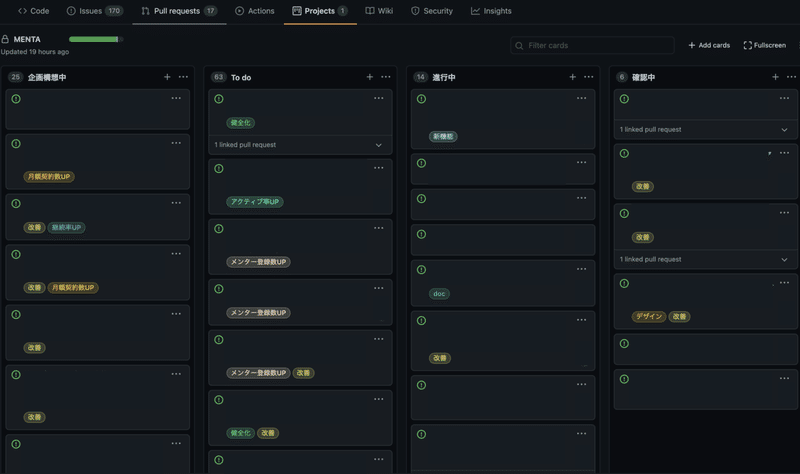
Task: Click the lock icon beside MENTA
Action: (5, 39)
